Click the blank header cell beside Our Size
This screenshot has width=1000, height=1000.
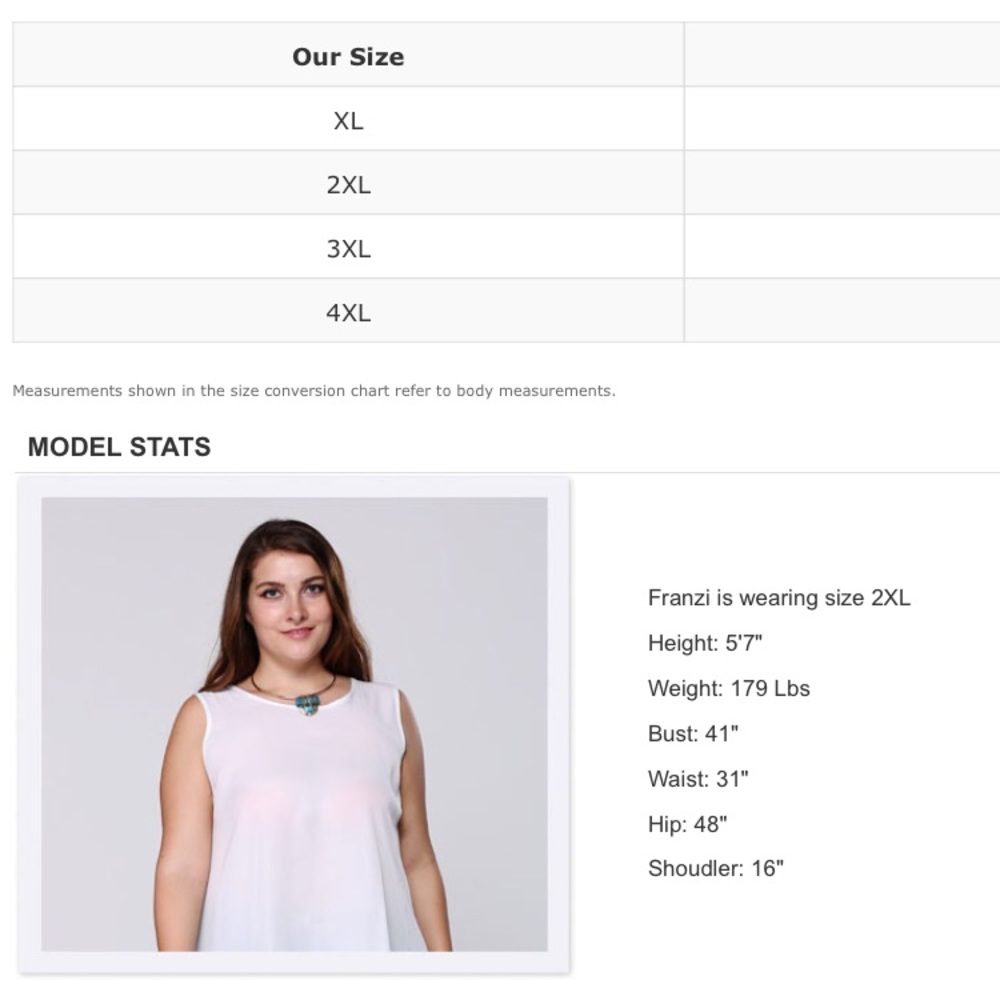pos(841,57)
